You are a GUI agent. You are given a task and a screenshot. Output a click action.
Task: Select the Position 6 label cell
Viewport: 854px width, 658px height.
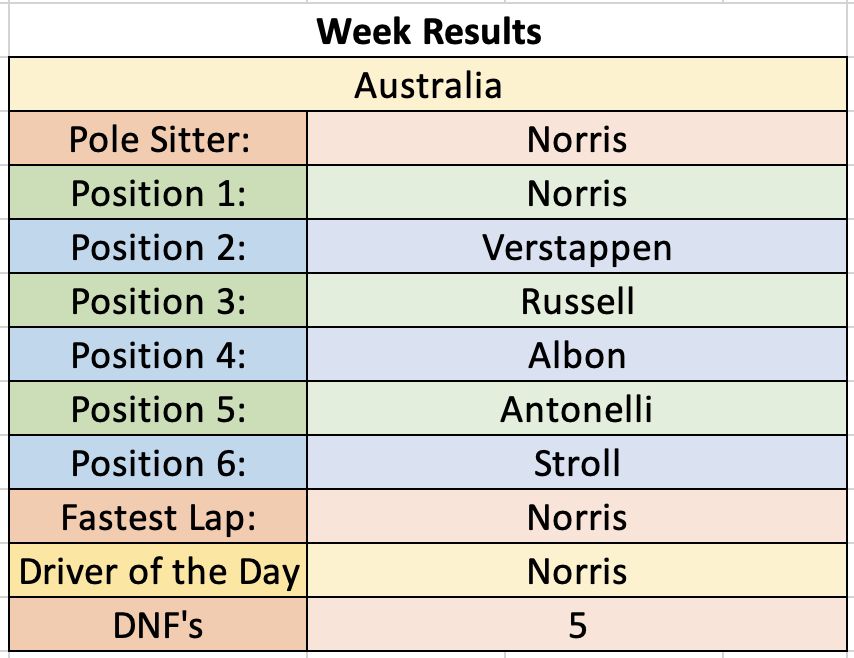158,462
